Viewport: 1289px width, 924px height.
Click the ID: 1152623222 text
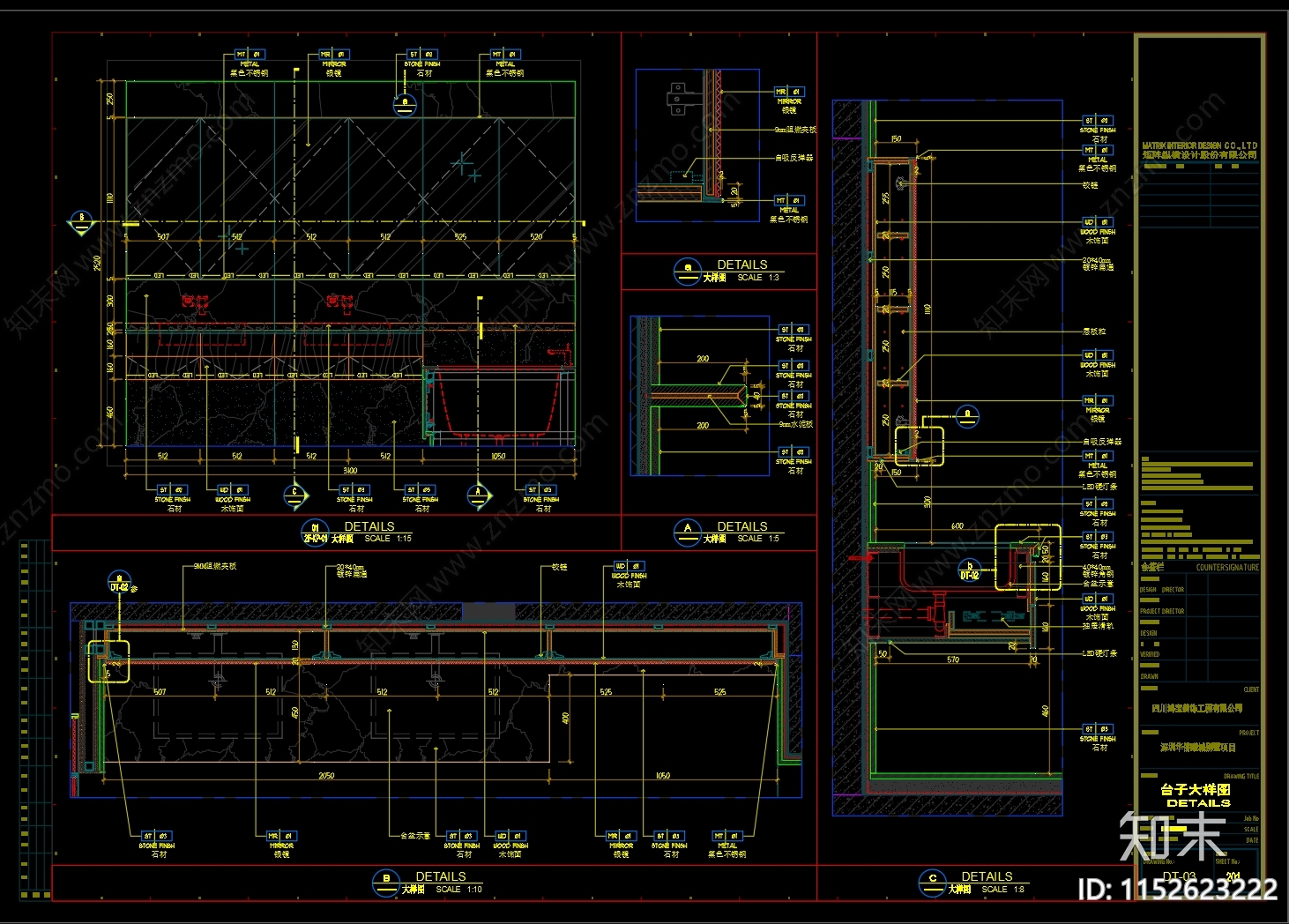point(1178,890)
